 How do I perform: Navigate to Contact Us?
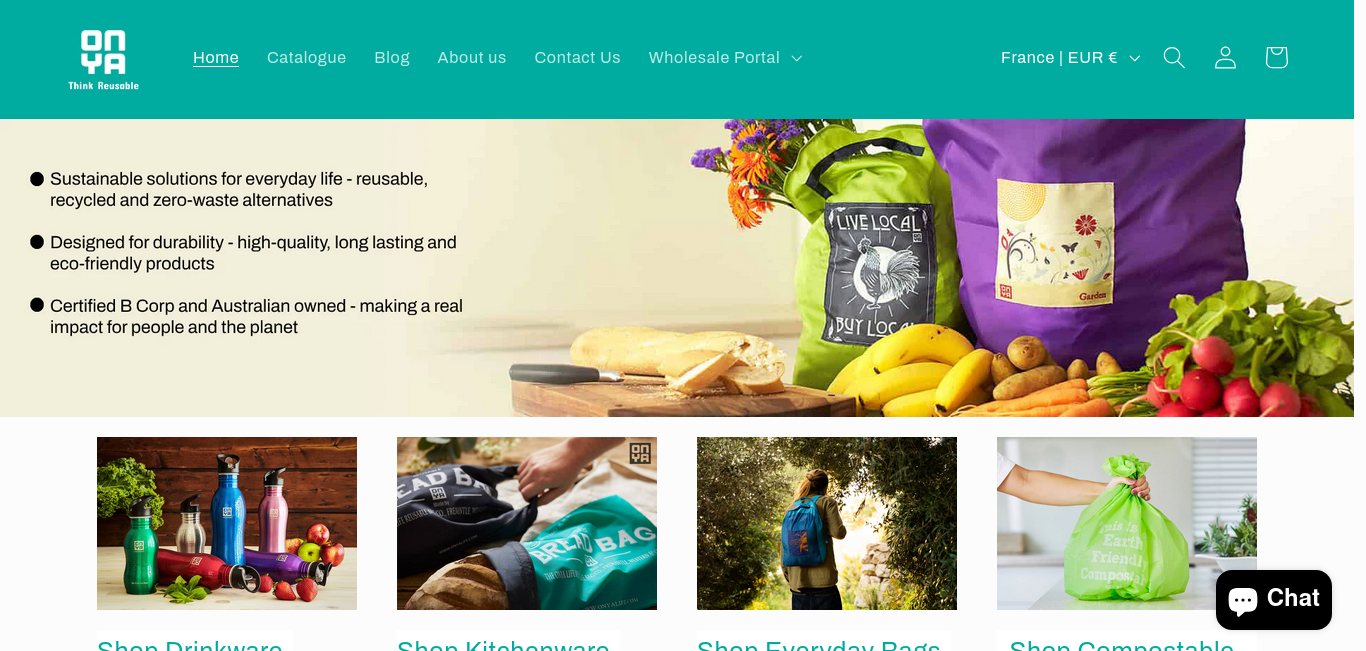[578, 58]
